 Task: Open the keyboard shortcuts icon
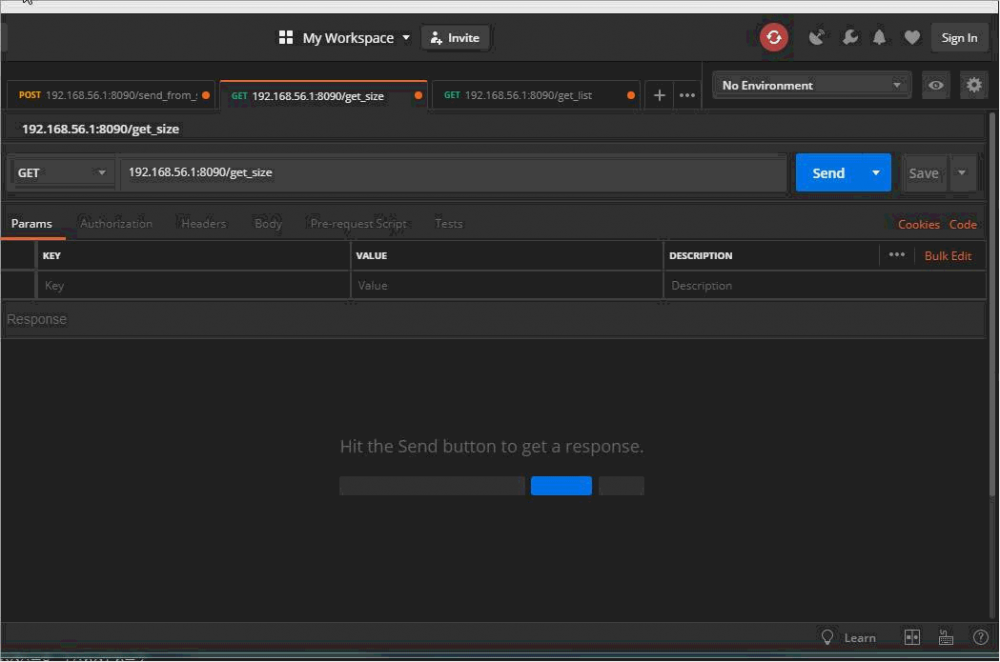pyautogui.click(x=945, y=637)
